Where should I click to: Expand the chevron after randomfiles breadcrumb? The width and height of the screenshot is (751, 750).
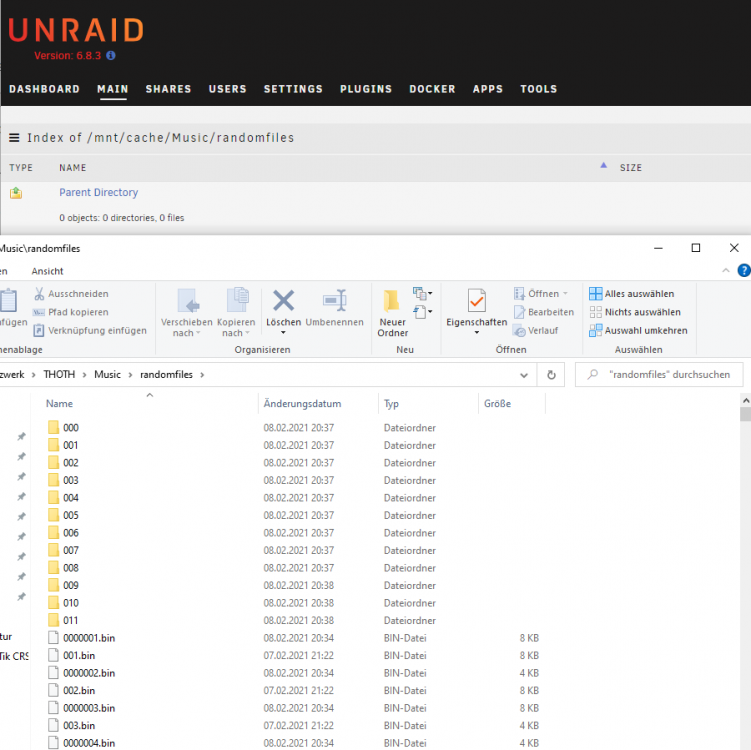(202, 375)
